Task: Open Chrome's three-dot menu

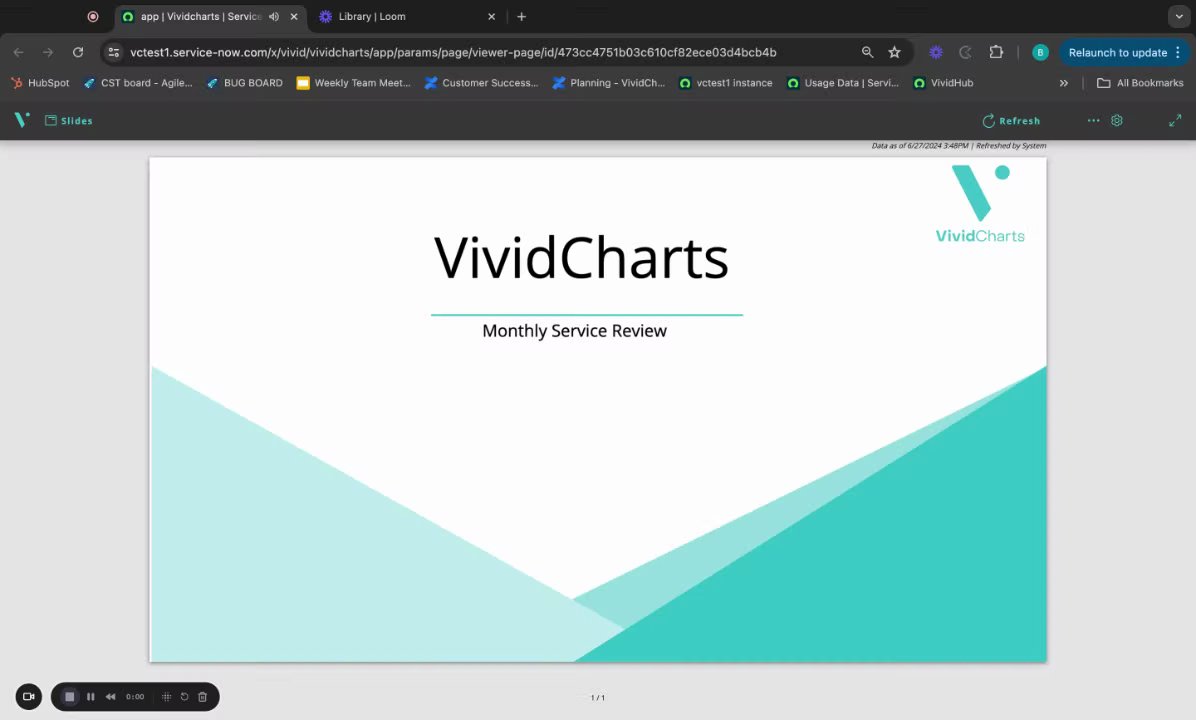Action: [x=1178, y=52]
